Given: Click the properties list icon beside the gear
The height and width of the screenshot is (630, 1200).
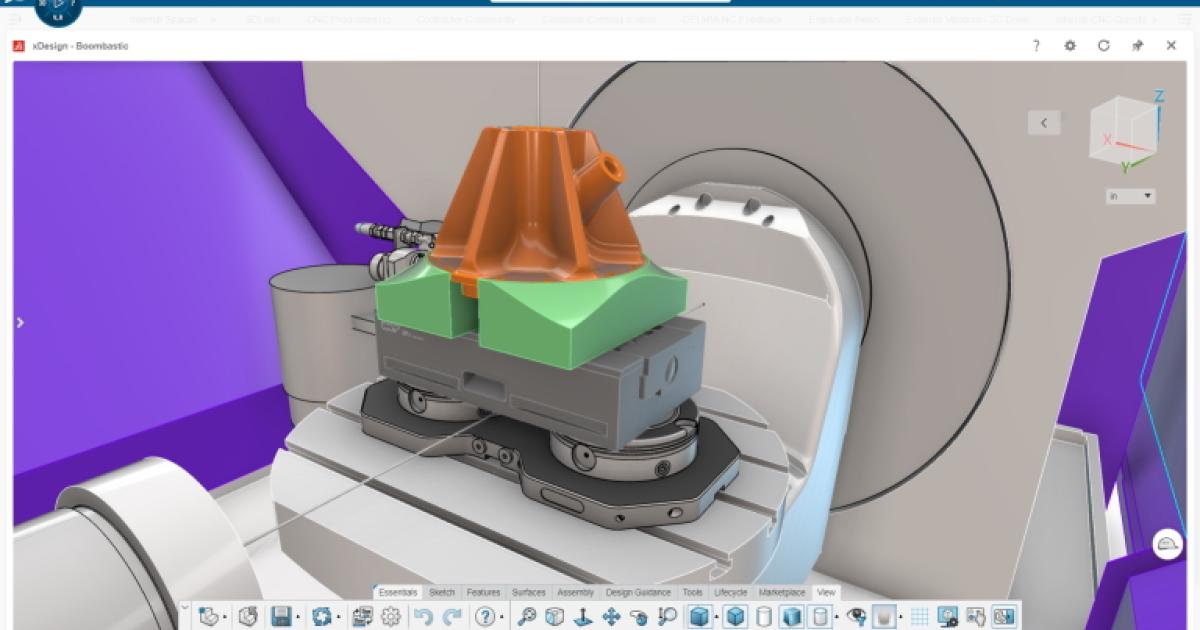Looking at the screenshot, I should coord(362,617).
